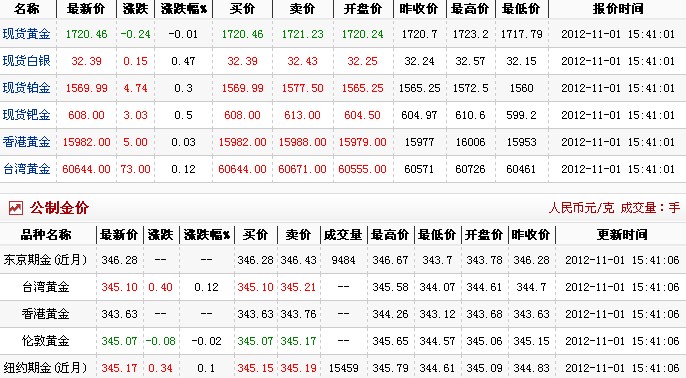Screen dimensions: 686x378
Task: Select the 东京期金(近月) row name
Action: coord(46,260)
